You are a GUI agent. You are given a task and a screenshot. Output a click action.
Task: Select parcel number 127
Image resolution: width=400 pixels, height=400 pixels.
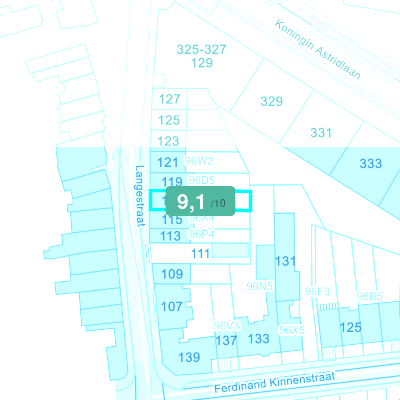pos(169,99)
